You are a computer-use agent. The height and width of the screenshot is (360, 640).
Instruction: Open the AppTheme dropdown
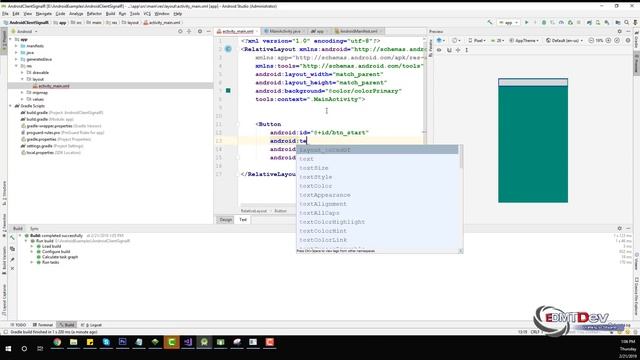(524, 40)
